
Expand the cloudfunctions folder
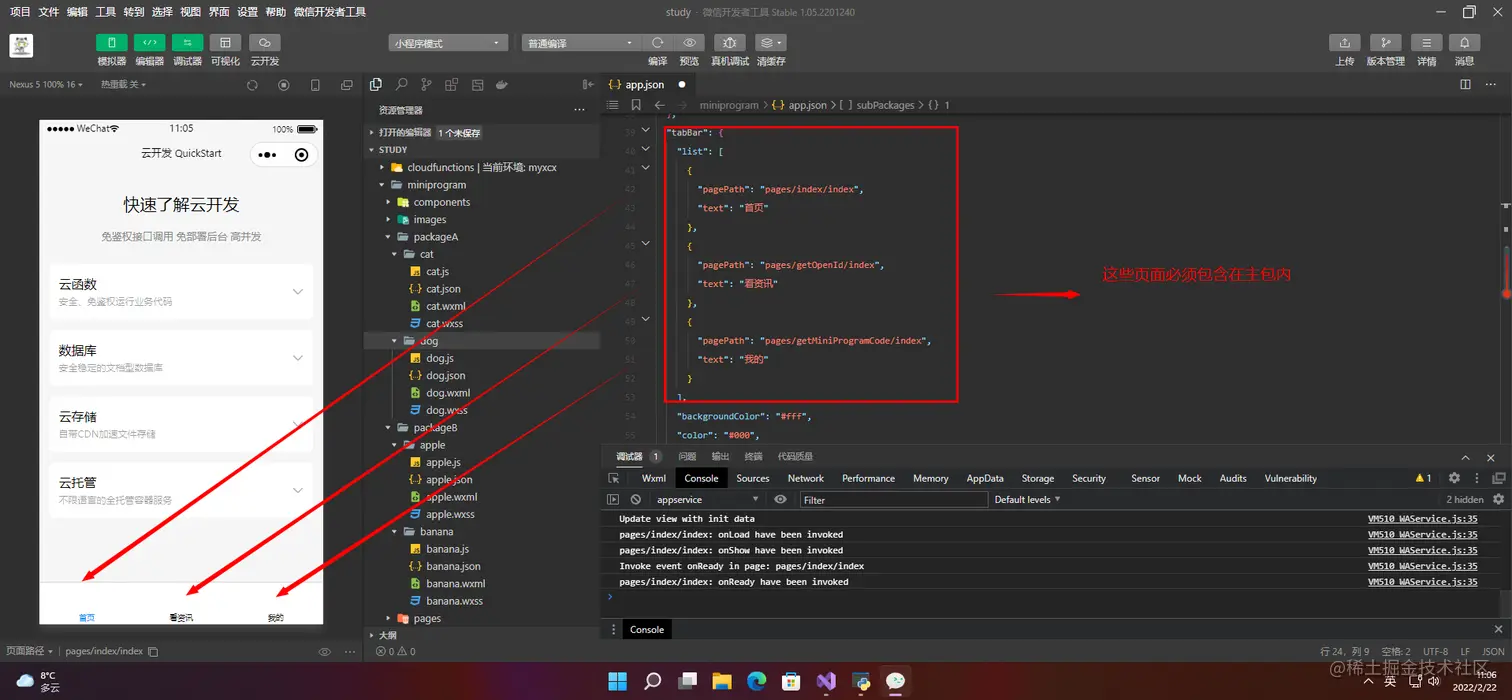click(483, 168)
